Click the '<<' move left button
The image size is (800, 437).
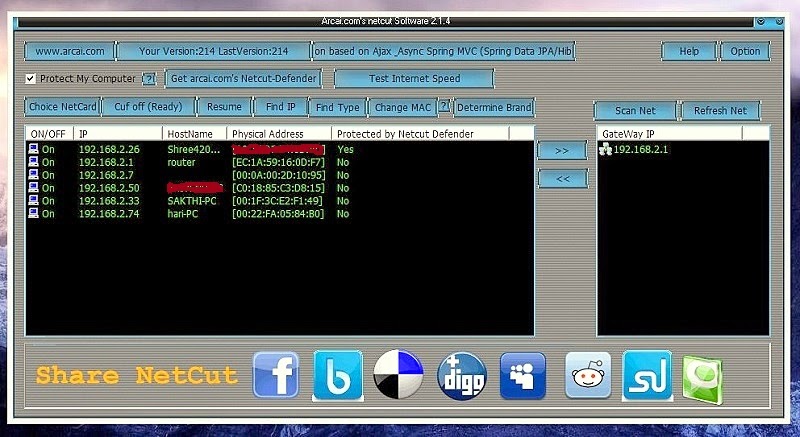click(562, 179)
